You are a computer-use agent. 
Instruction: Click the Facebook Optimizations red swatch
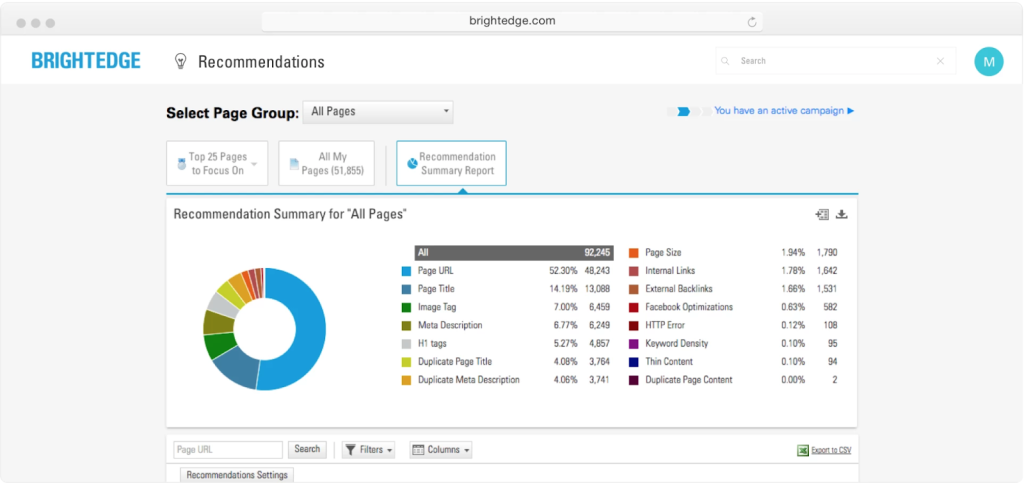(633, 307)
